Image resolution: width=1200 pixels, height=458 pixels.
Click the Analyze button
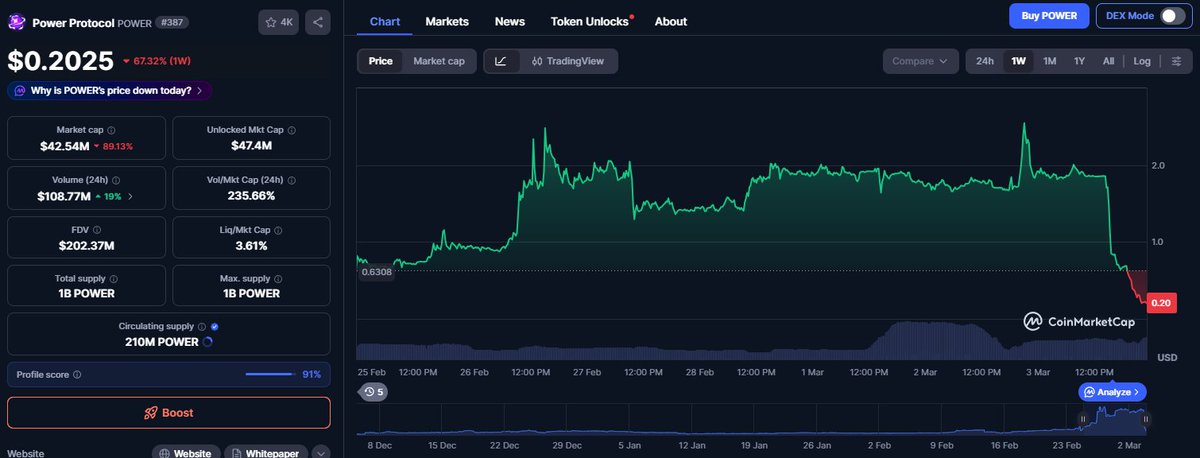tap(1112, 392)
